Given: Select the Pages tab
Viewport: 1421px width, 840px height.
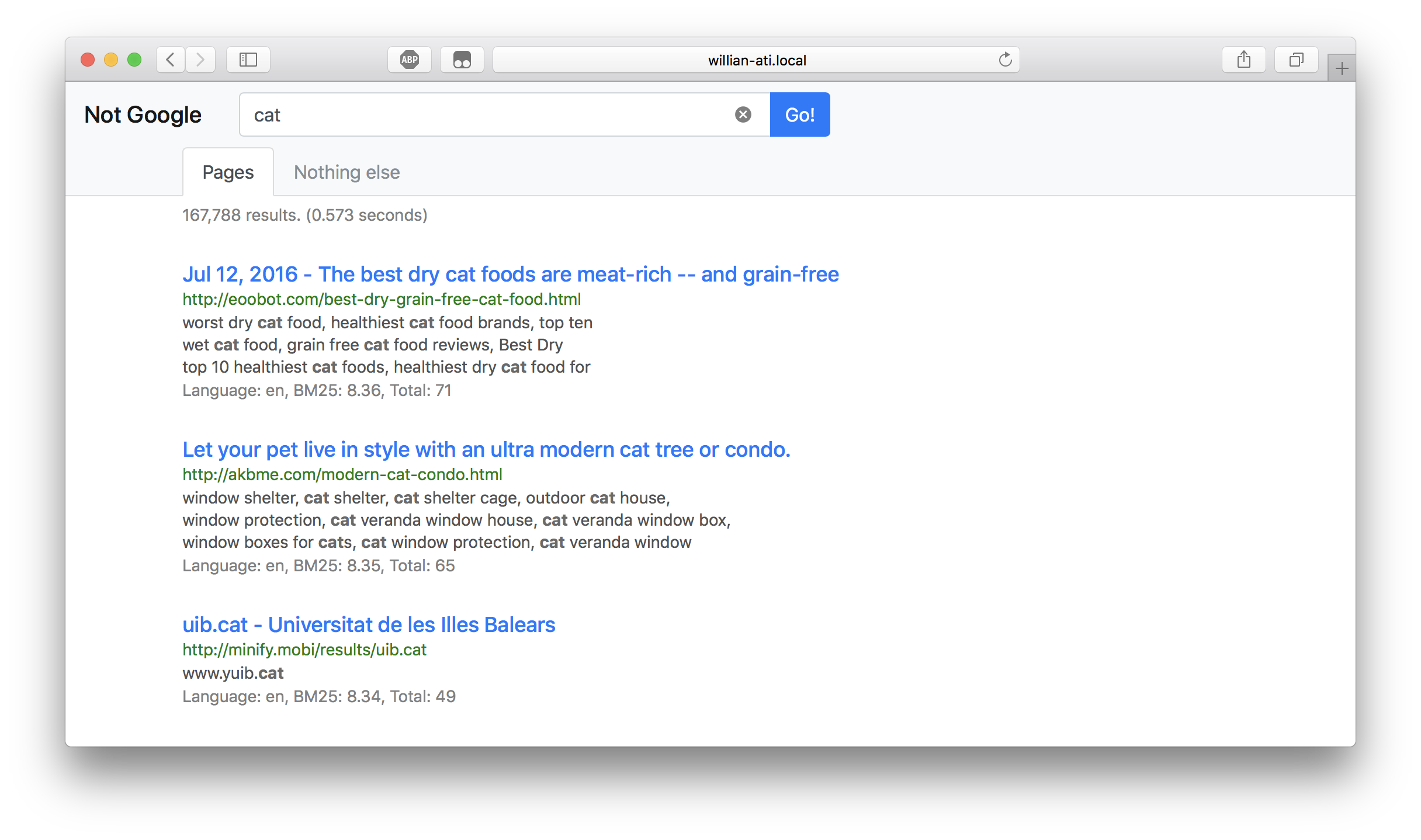Looking at the screenshot, I should [228, 172].
